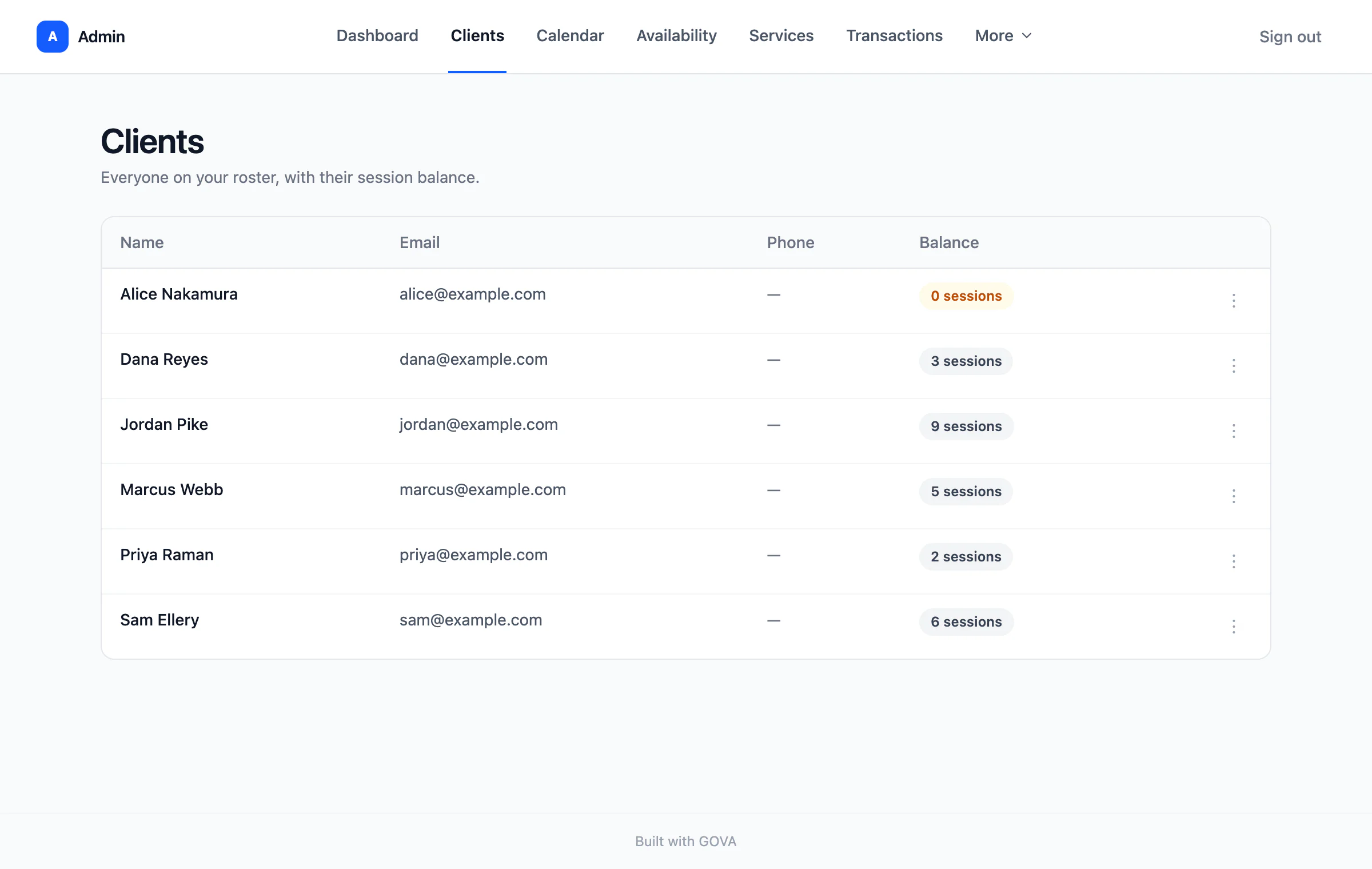Open the Availability tab
Viewport: 1372px width, 869px height.
coord(676,35)
